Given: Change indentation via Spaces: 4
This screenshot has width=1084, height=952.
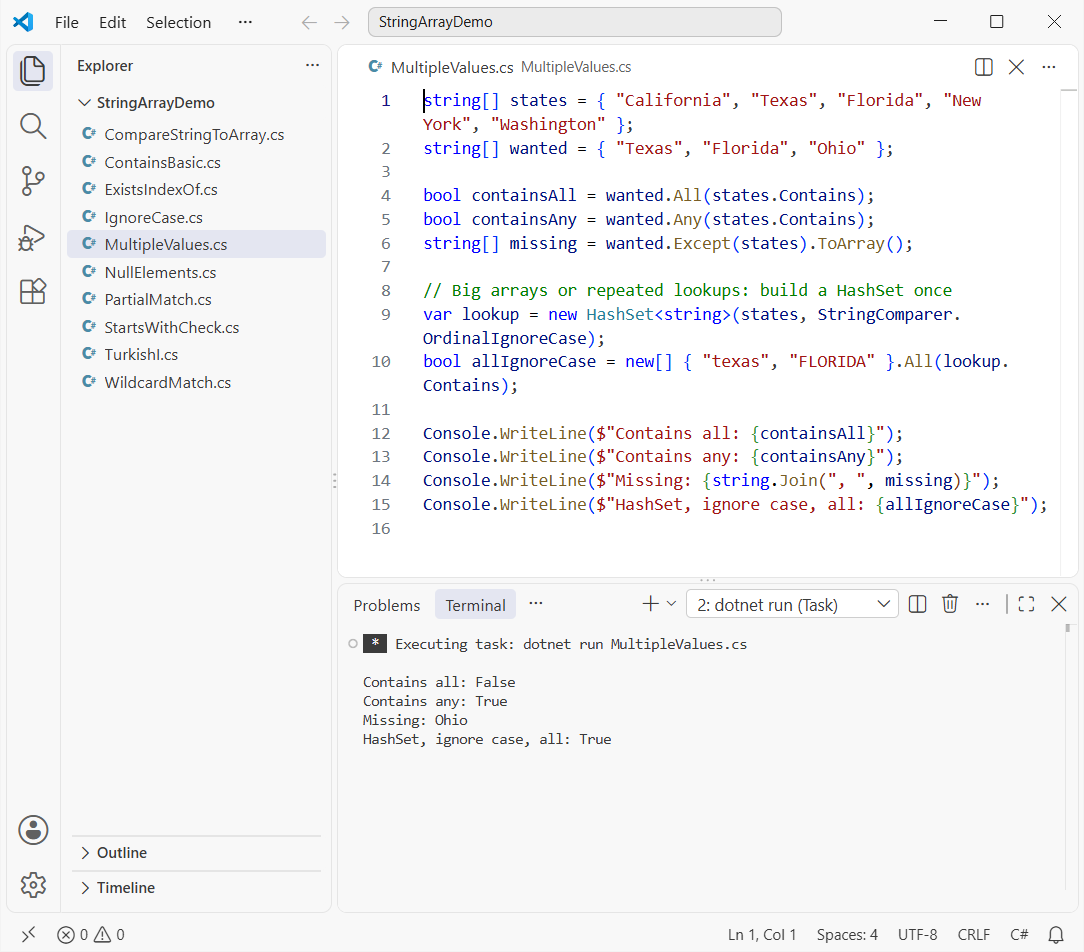Looking at the screenshot, I should (847, 935).
